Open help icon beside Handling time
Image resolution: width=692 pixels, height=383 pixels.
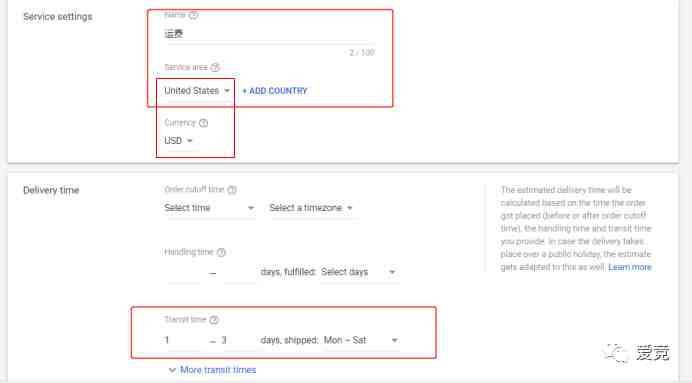click(221, 252)
